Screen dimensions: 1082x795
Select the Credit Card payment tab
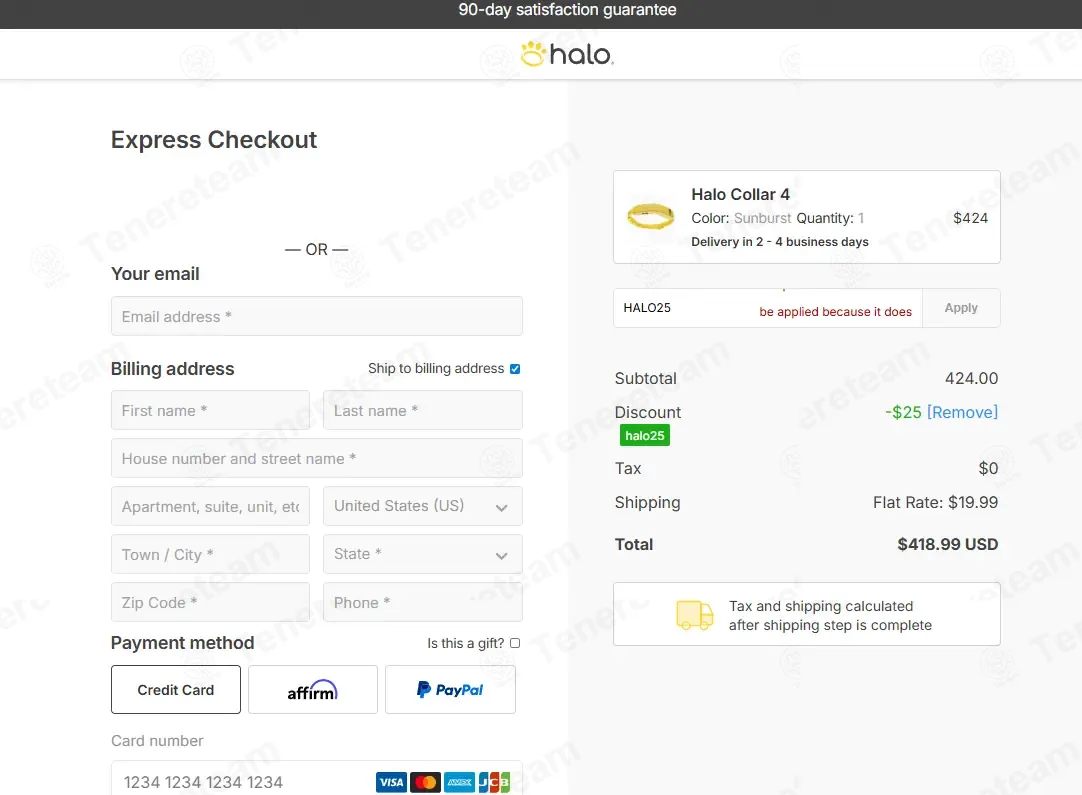coord(176,689)
